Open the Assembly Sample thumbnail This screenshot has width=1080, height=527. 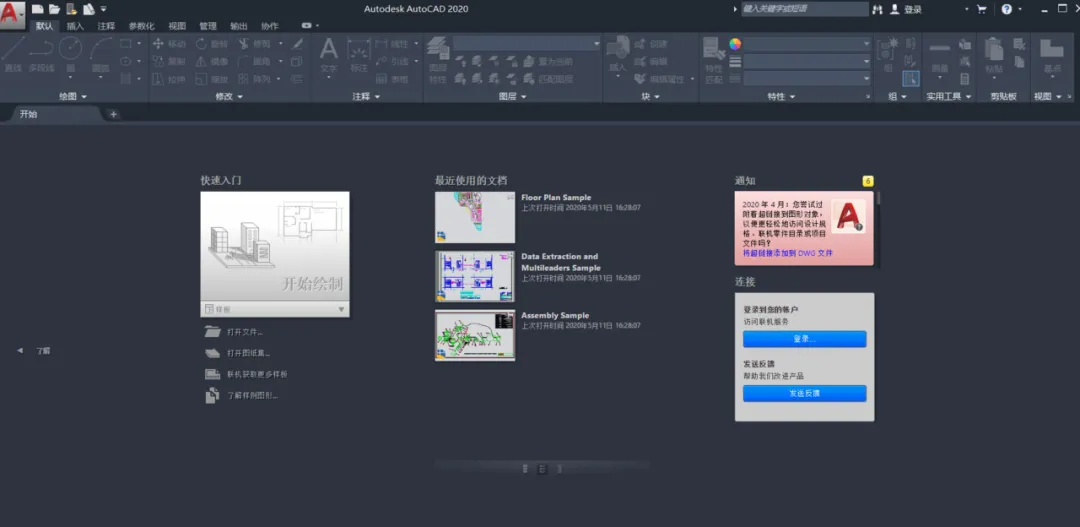point(475,335)
